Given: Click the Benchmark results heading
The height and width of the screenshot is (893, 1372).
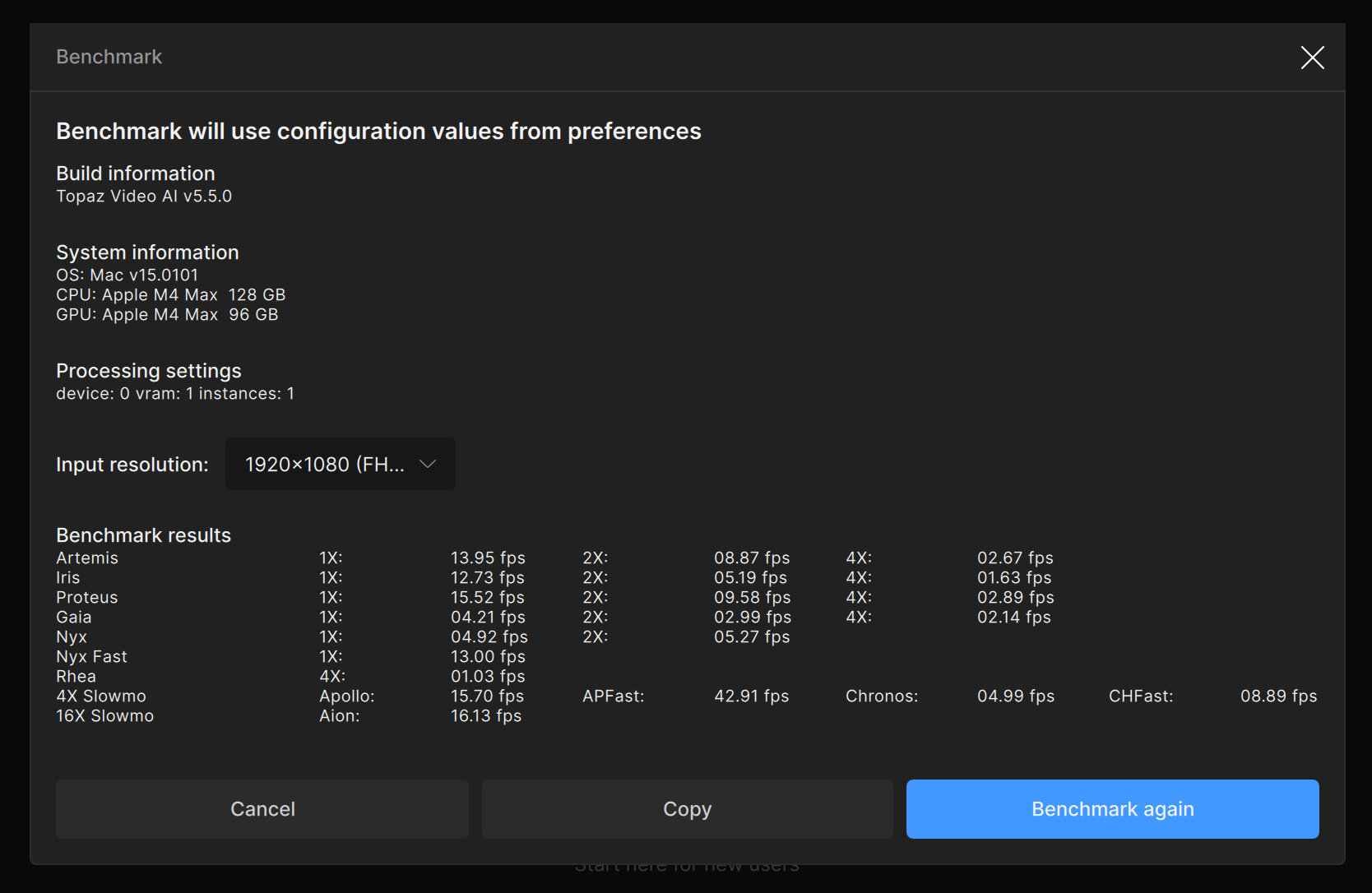Looking at the screenshot, I should pos(143,535).
